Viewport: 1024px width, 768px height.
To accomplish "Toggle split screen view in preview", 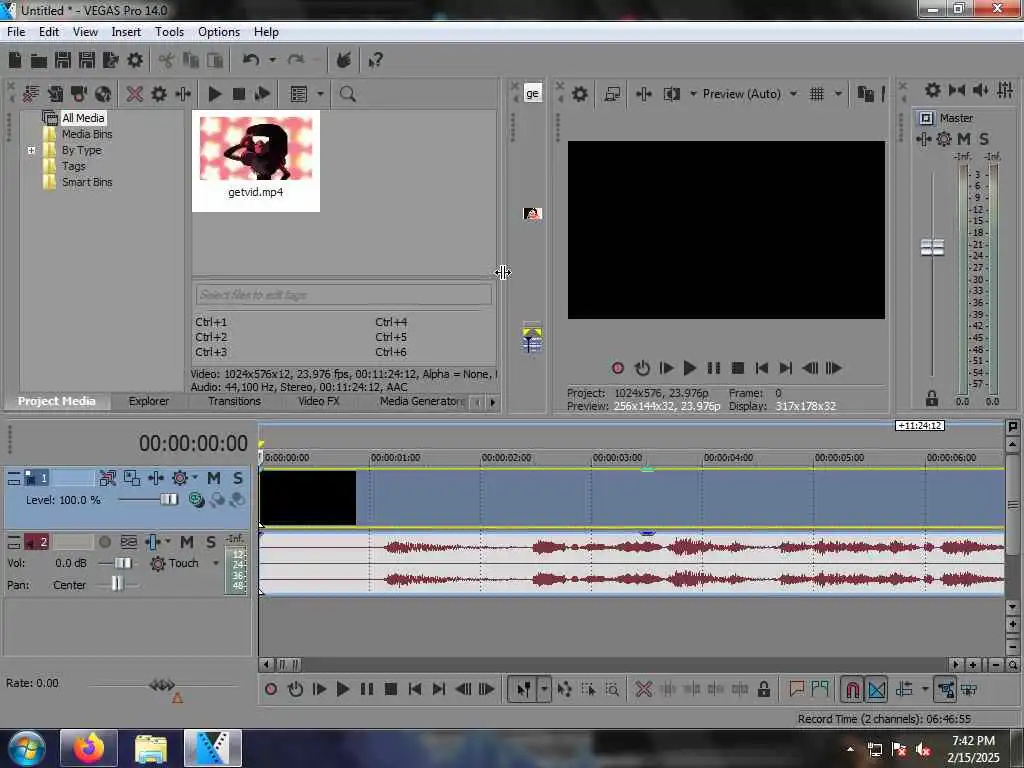I will coord(672,94).
